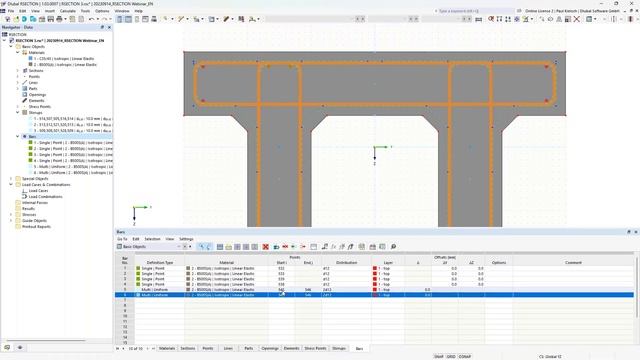
Task: Collapse the Materials tree node
Action: click(18, 53)
